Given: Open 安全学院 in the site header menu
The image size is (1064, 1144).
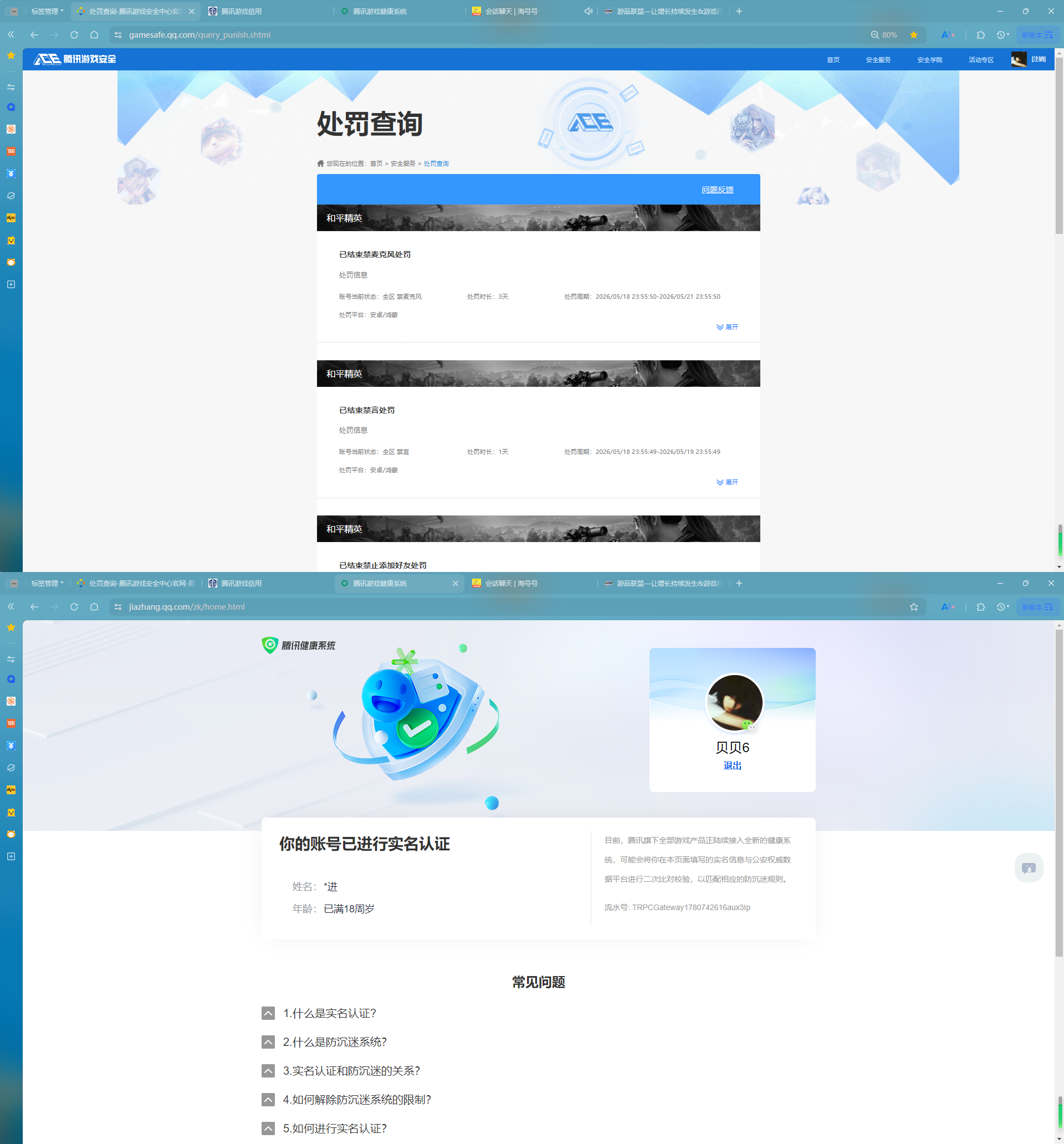Looking at the screenshot, I should pos(929,60).
